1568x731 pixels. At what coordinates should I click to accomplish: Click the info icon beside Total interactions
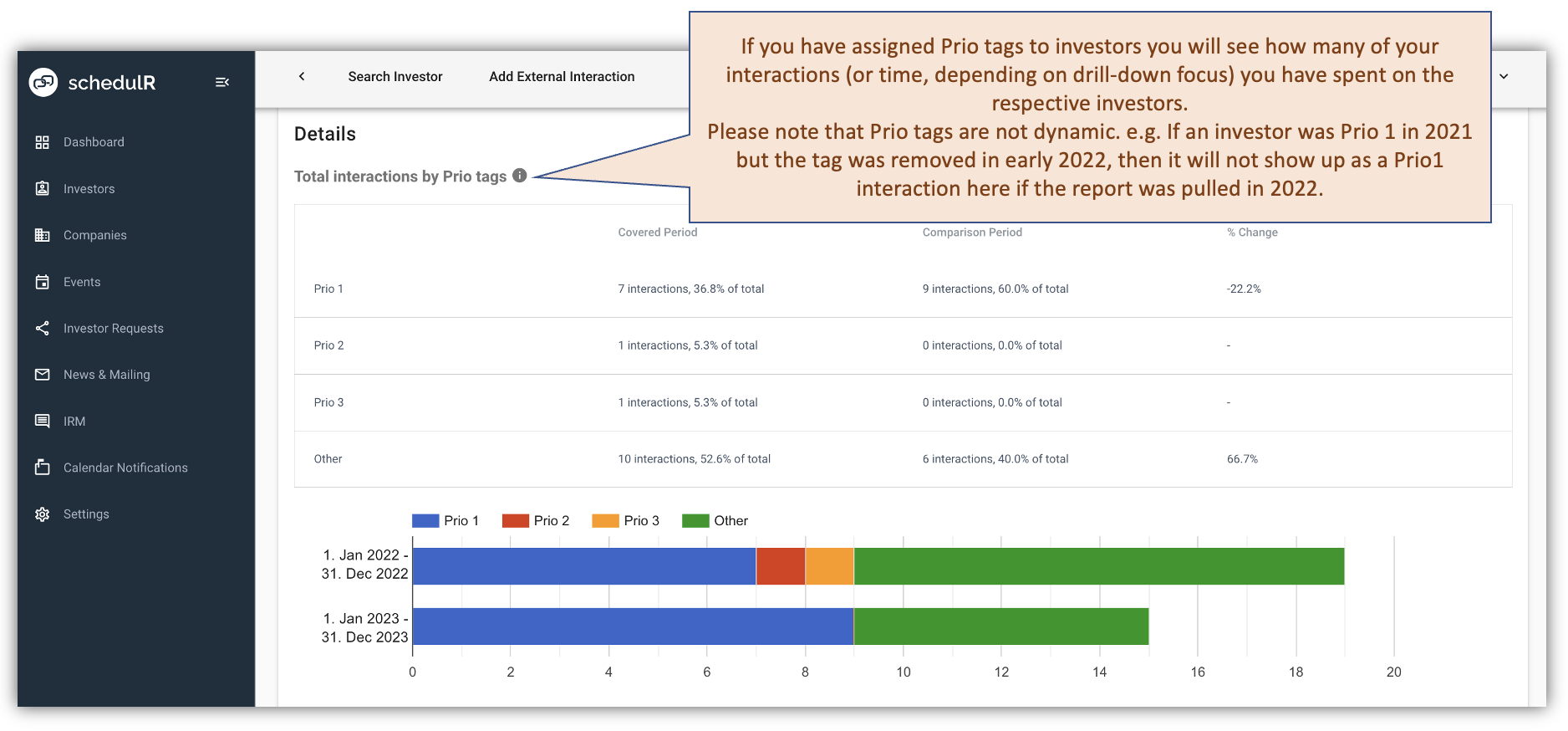[x=520, y=176]
